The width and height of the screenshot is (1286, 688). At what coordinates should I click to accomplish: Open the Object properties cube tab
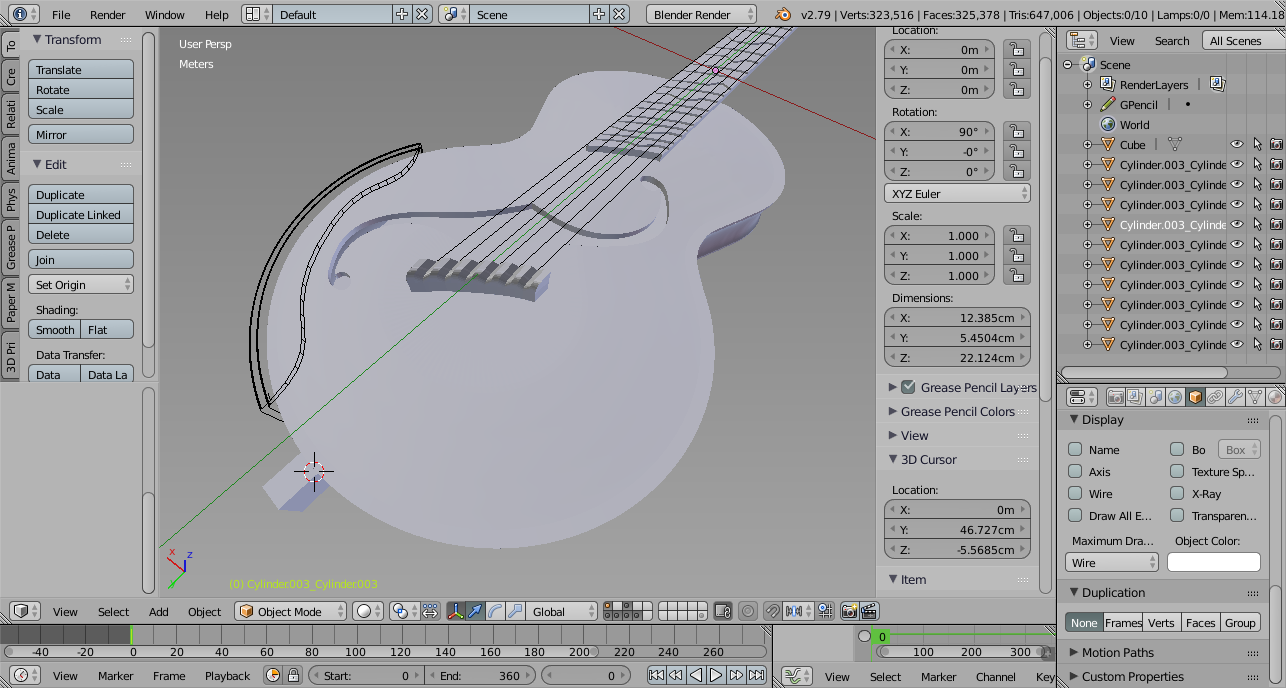[x=1195, y=397]
